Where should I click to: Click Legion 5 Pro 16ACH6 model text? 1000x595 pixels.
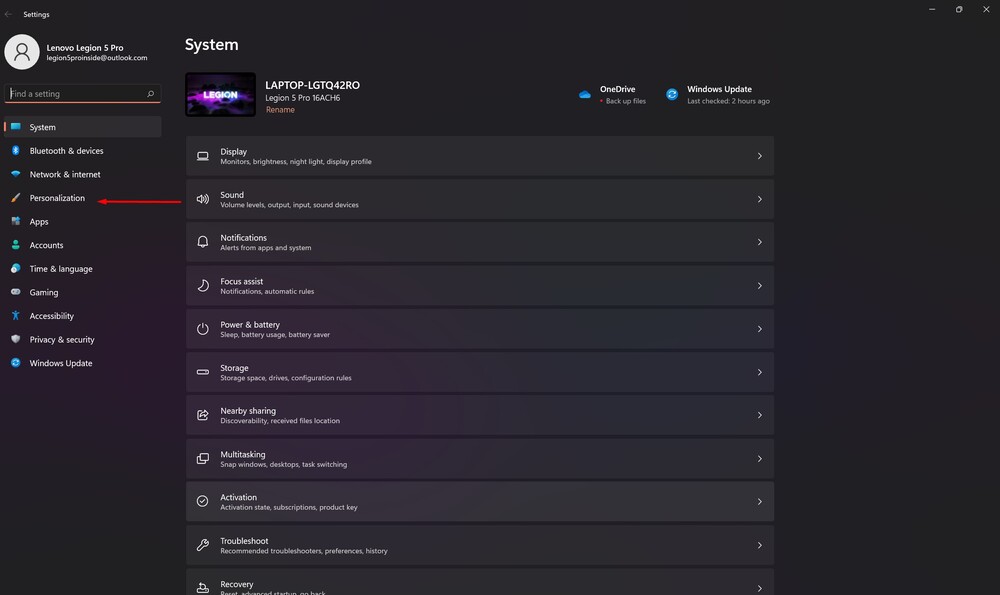pyautogui.click(x=303, y=98)
